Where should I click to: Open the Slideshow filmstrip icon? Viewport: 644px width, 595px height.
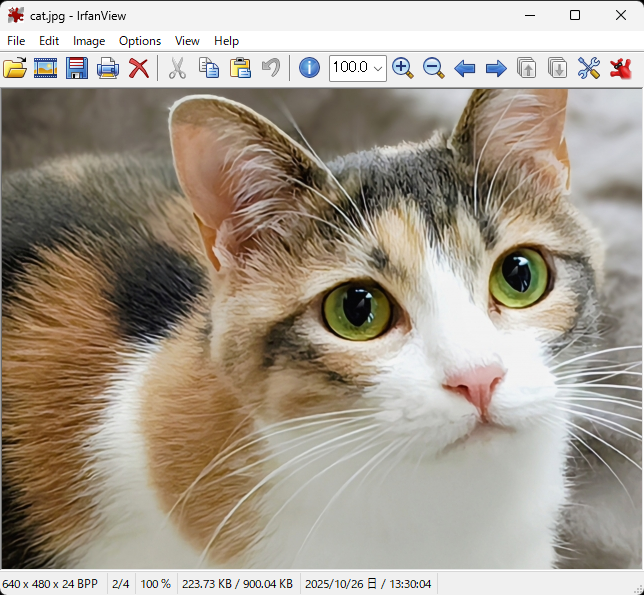coord(46,68)
